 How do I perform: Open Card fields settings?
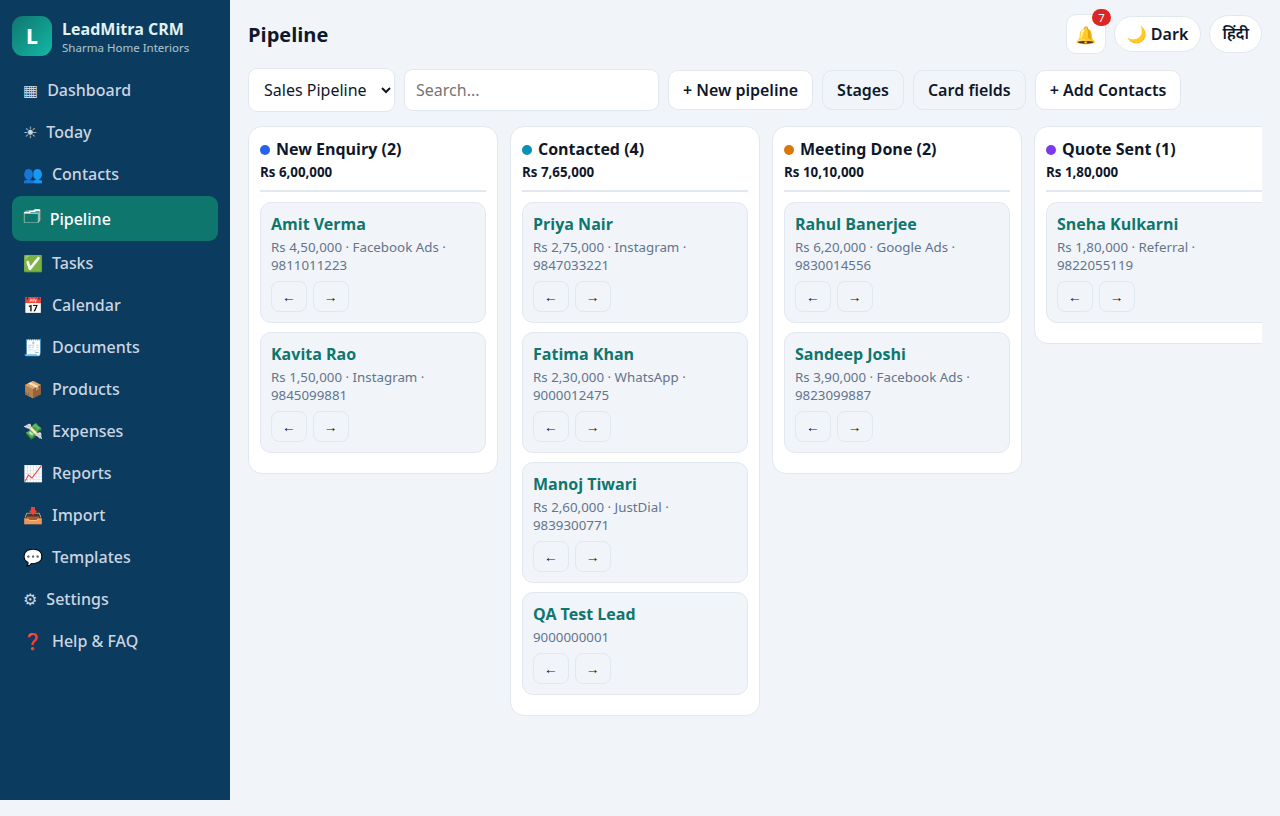[x=969, y=90]
